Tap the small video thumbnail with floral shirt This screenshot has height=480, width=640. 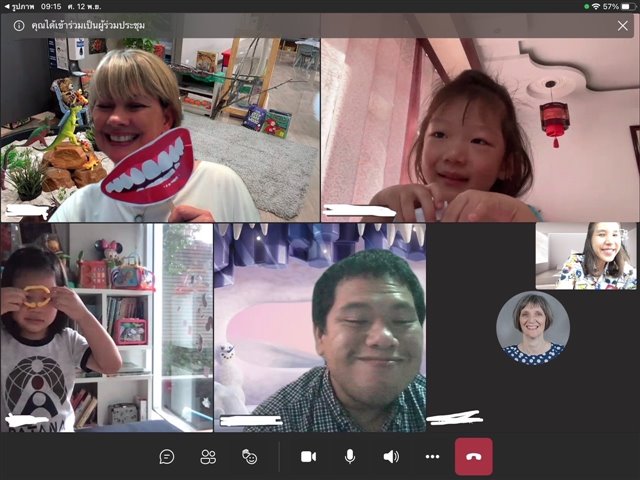click(585, 256)
